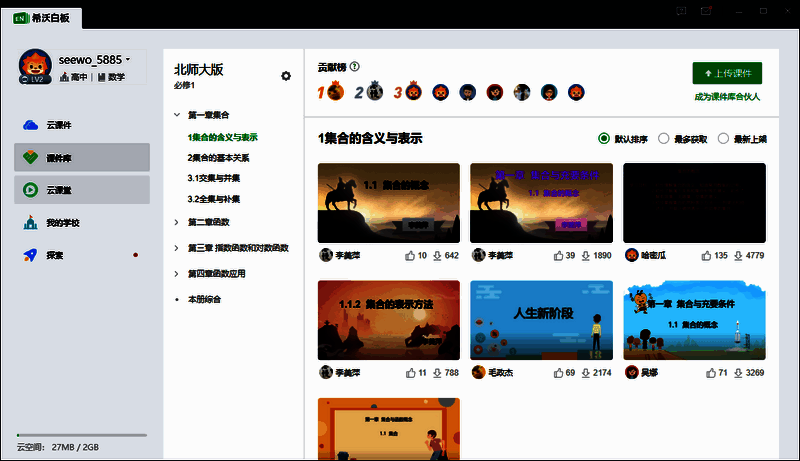Click the 北师大版 textbook title
The height and width of the screenshot is (461, 800).
198,69
